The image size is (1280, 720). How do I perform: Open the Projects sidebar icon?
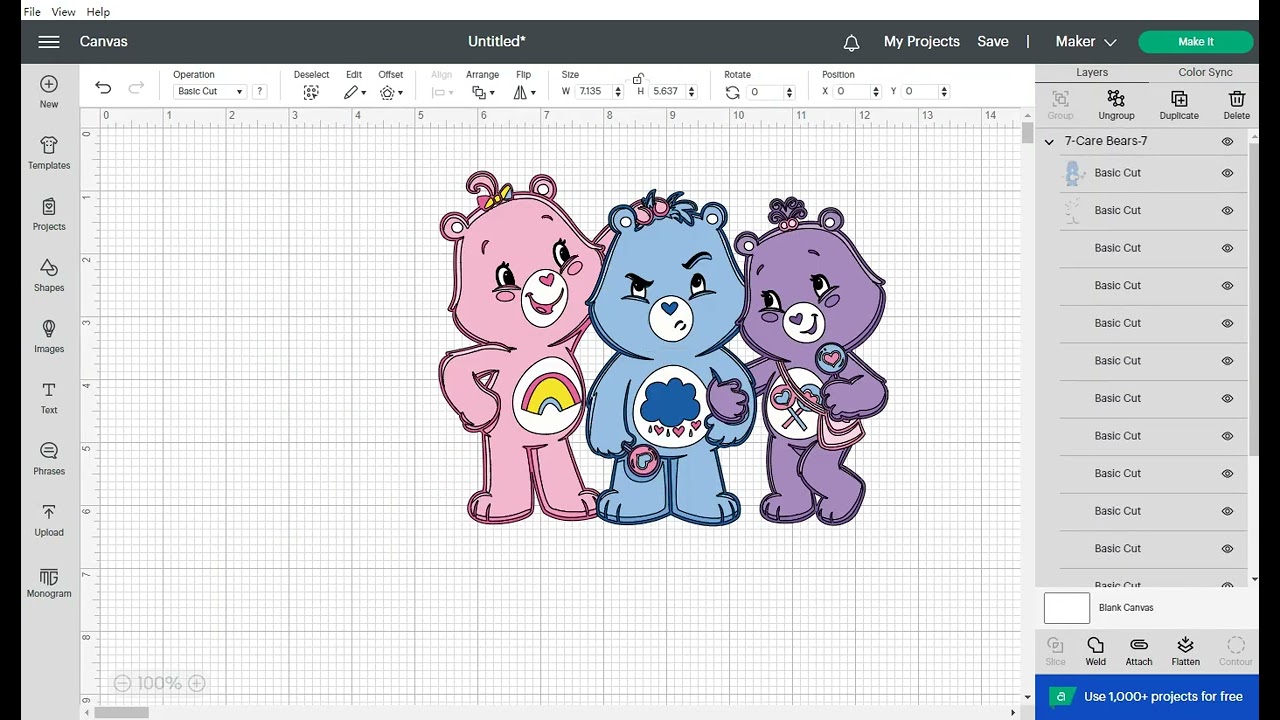pyautogui.click(x=49, y=214)
